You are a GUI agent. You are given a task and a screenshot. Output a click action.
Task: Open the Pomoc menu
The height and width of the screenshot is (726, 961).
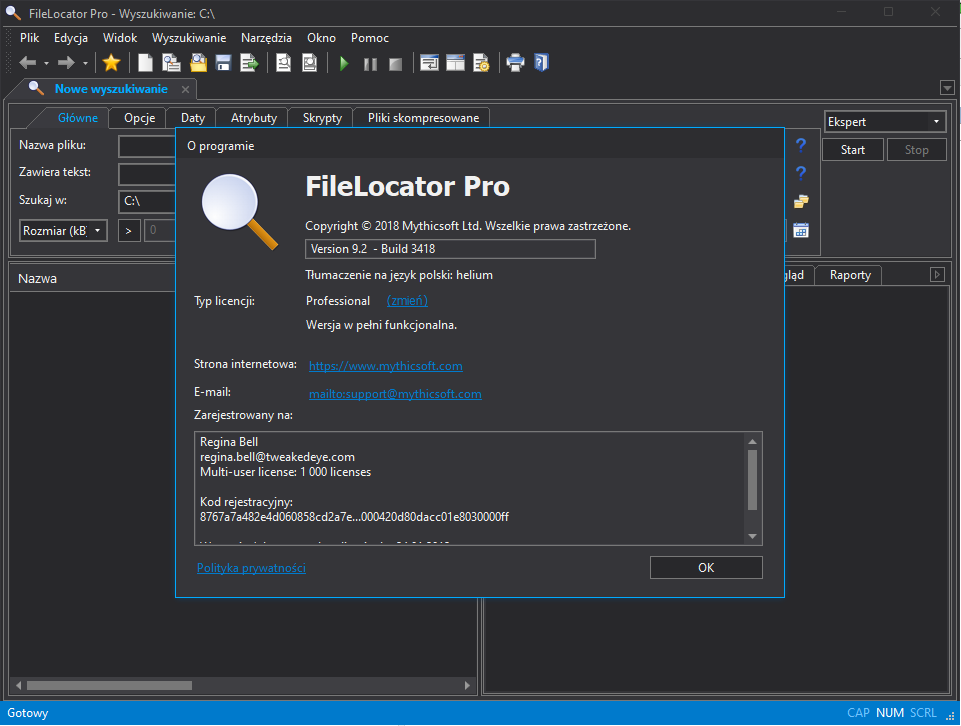point(370,38)
